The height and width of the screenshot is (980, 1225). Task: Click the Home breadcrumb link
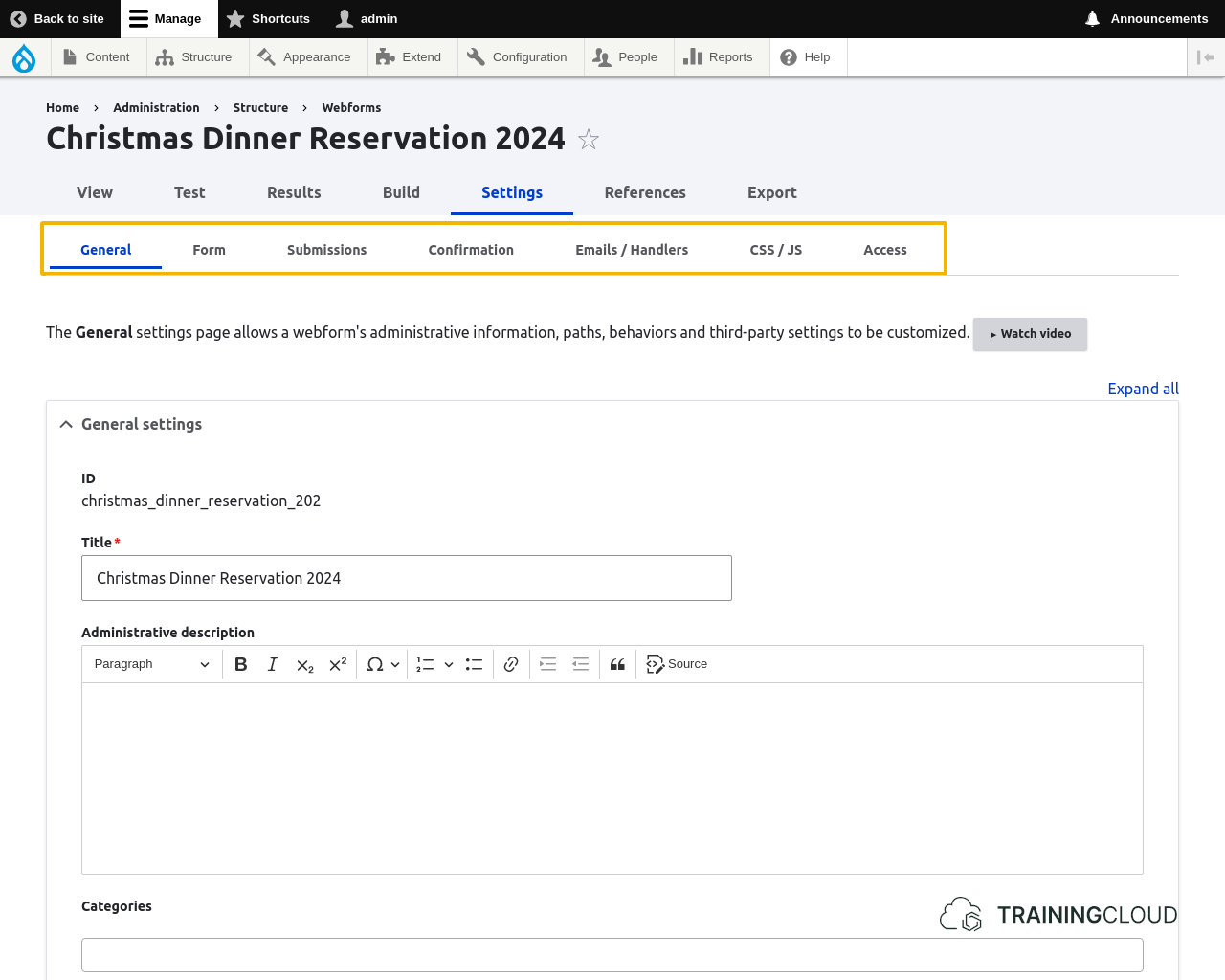point(62,108)
